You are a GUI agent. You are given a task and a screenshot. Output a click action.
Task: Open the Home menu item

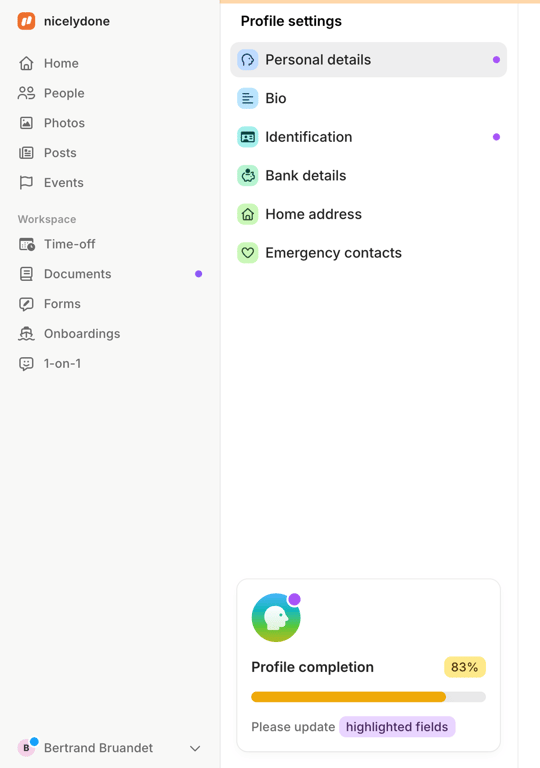point(61,63)
